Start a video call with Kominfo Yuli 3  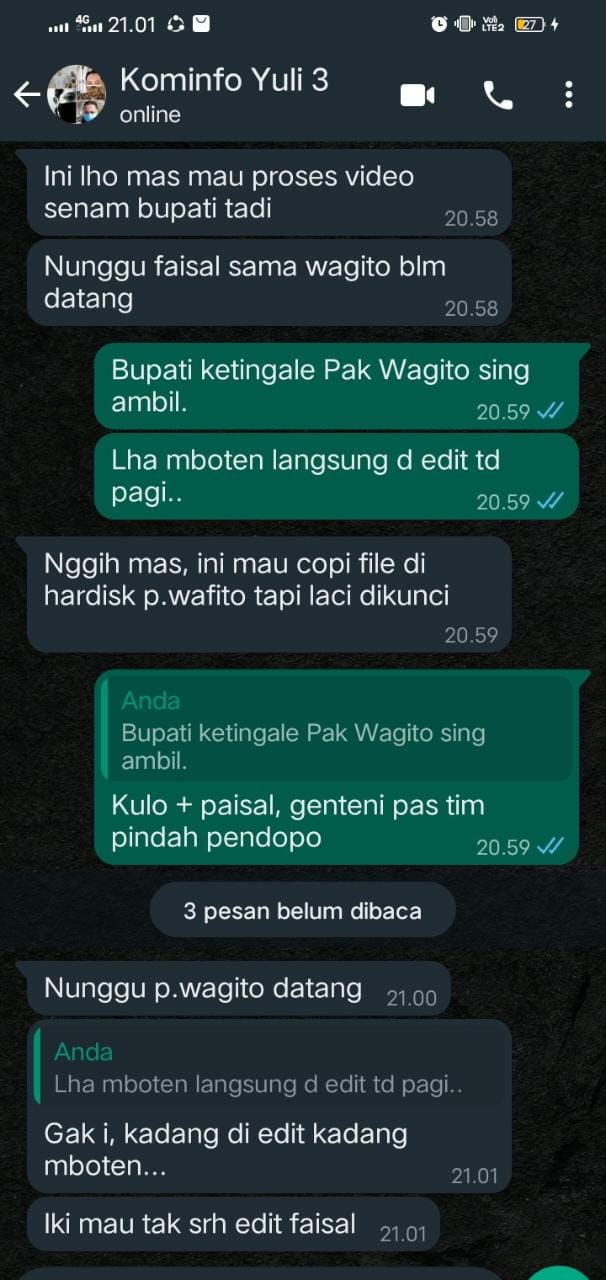pyautogui.click(x=417, y=95)
